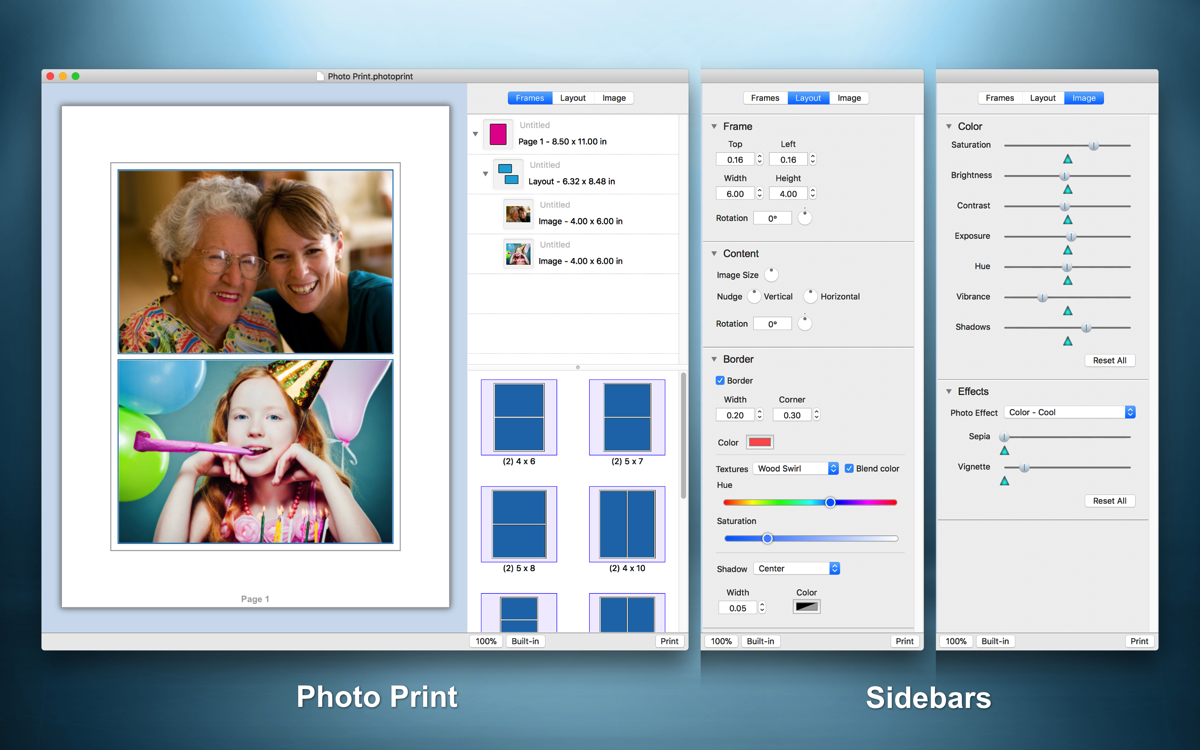Select the Image tab in the left window
This screenshot has width=1200, height=750.
point(614,97)
